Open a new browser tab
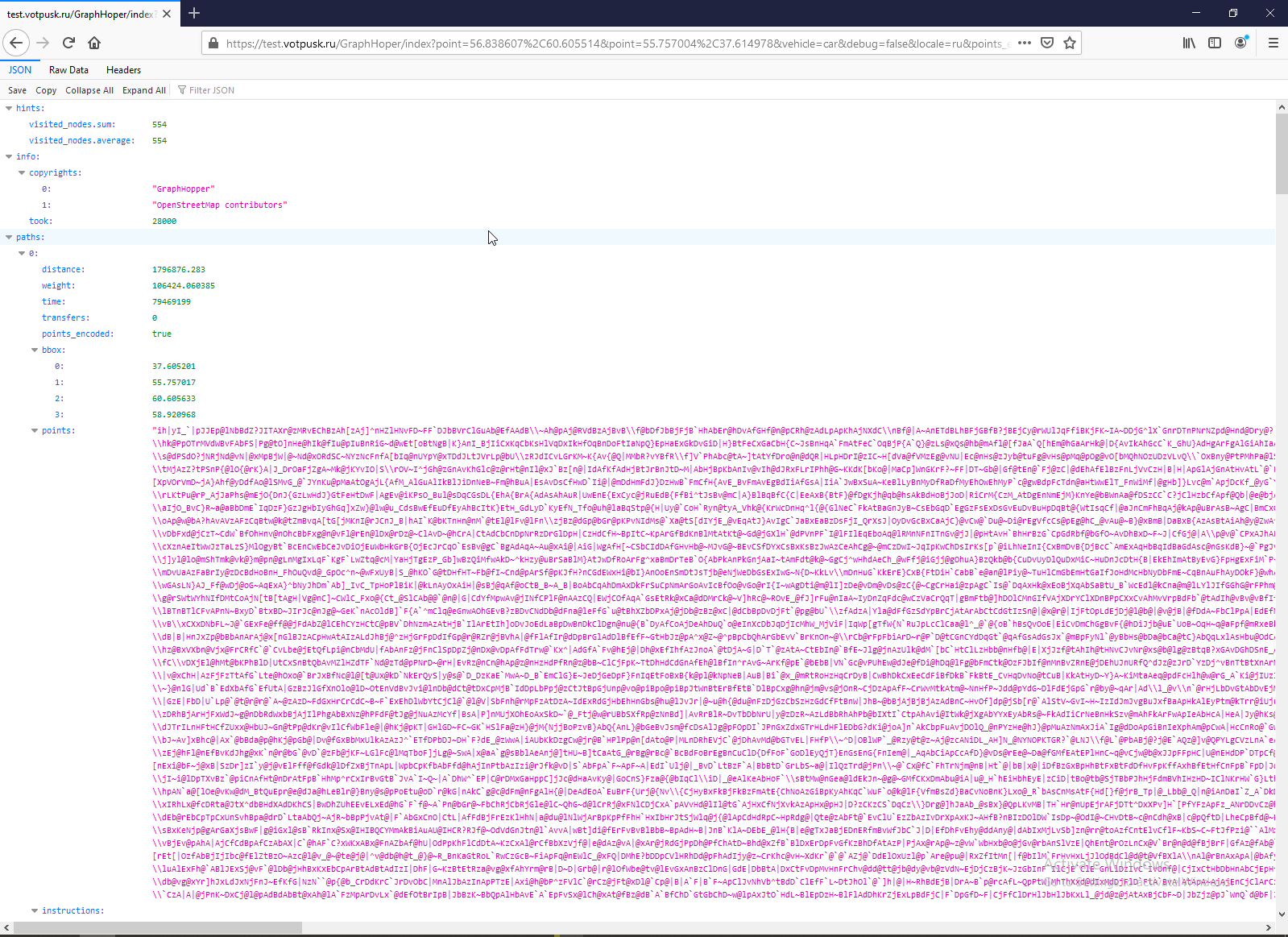The width and height of the screenshot is (1288, 937). 194,14
